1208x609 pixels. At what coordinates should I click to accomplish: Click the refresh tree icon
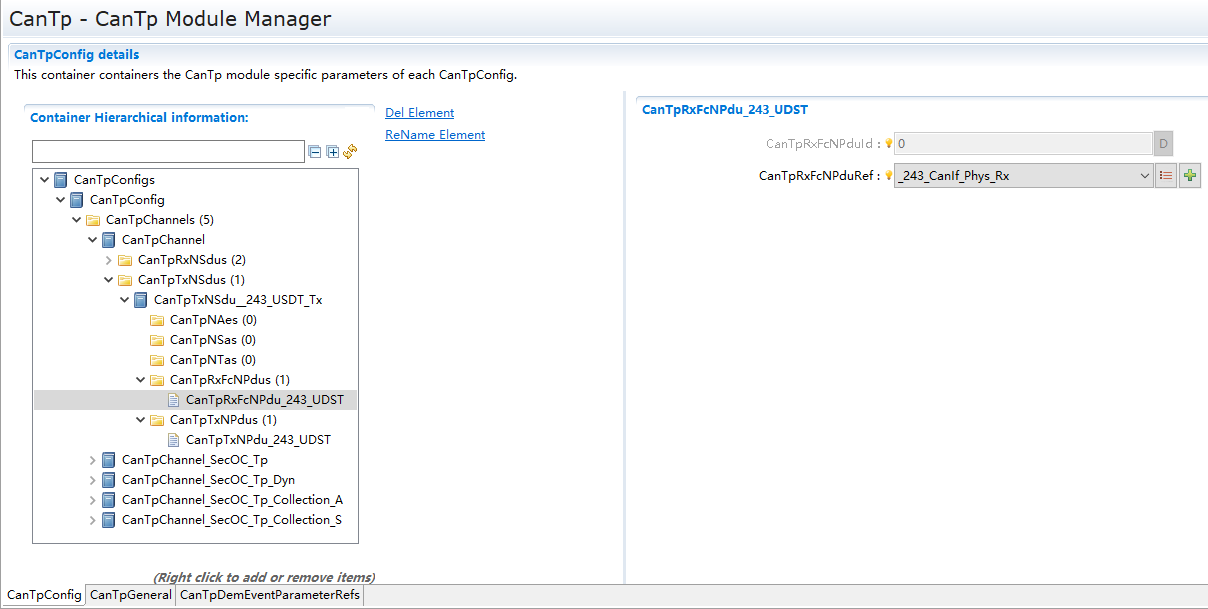(350, 152)
